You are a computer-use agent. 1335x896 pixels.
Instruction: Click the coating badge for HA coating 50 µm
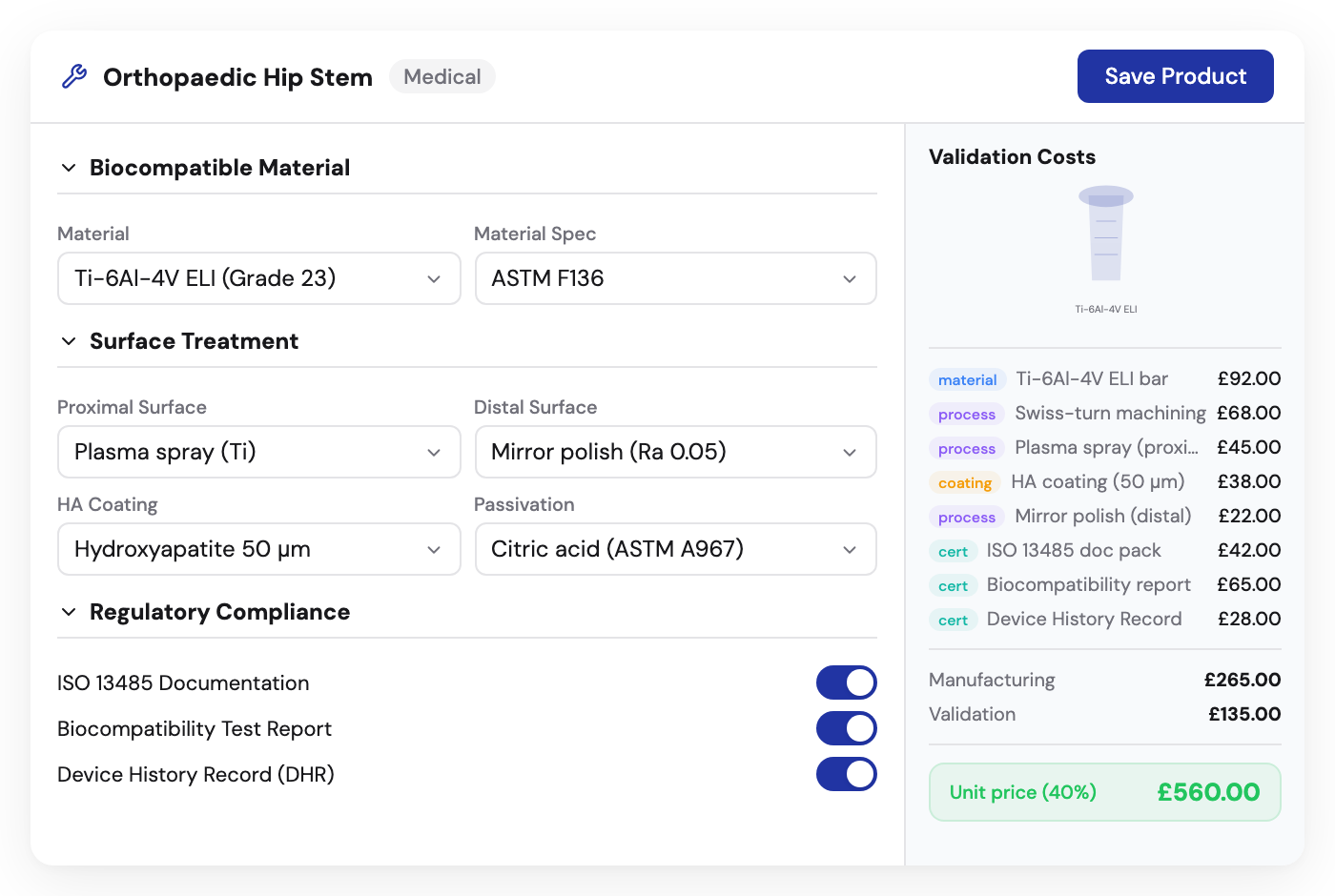(964, 482)
